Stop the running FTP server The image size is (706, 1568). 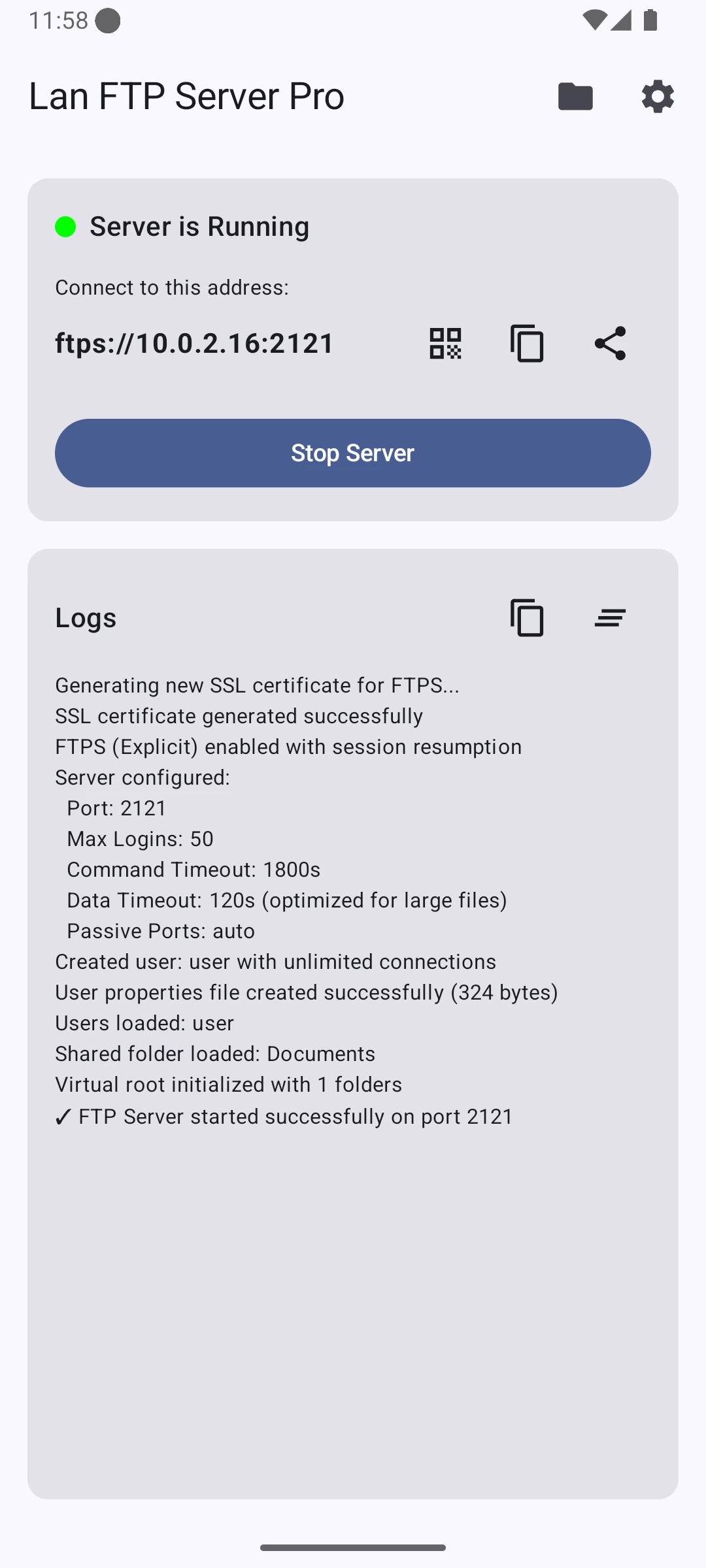point(352,453)
